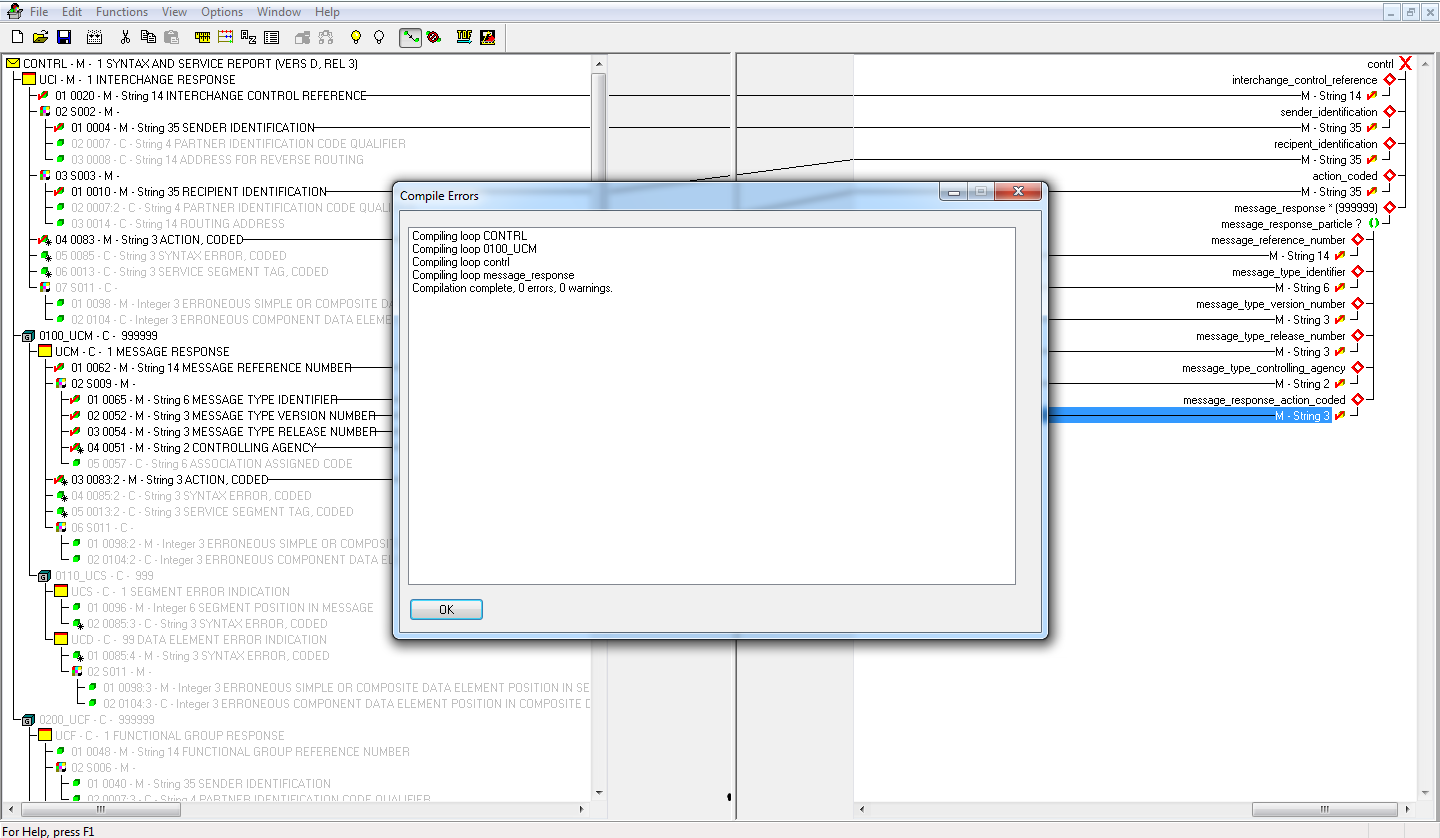Click the Open file toolbar icon
This screenshot has height=838, width=1440.
[x=40, y=37]
